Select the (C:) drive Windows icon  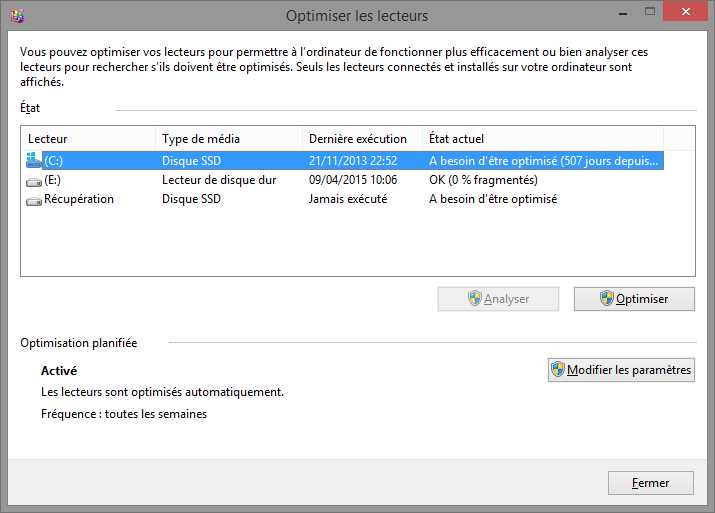[x=34, y=161]
